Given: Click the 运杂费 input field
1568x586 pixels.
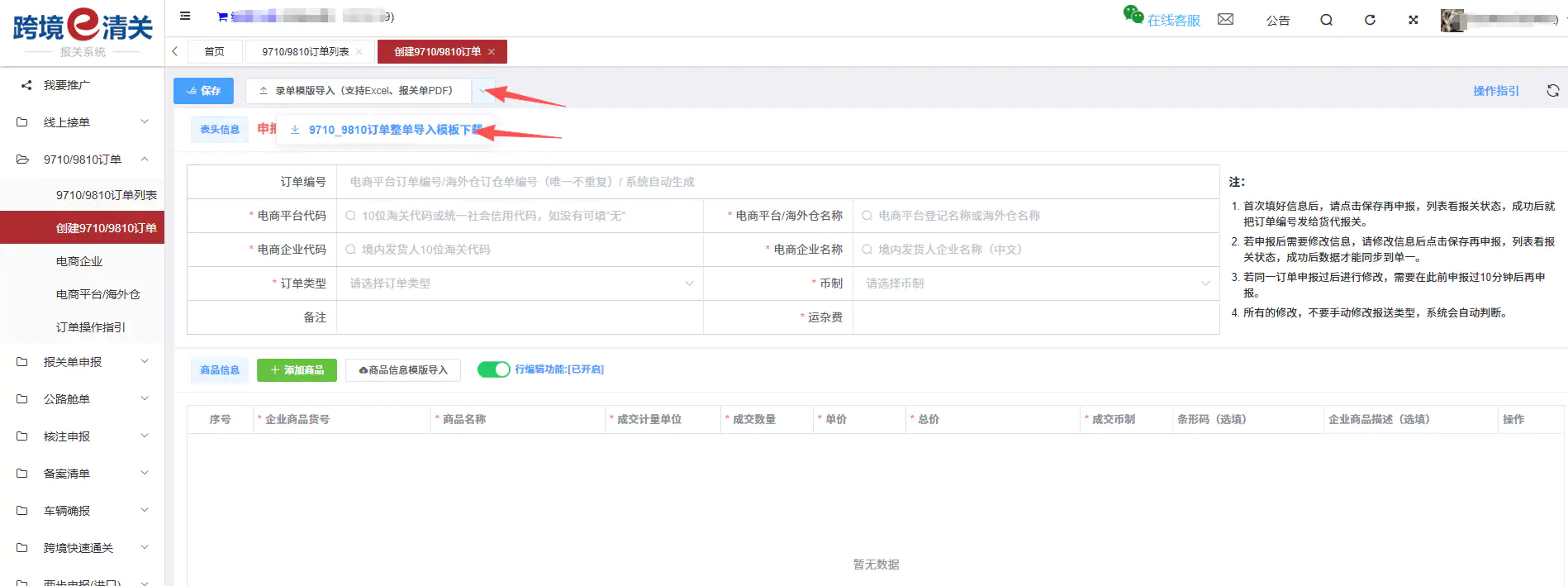Looking at the screenshot, I should tap(1036, 317).
